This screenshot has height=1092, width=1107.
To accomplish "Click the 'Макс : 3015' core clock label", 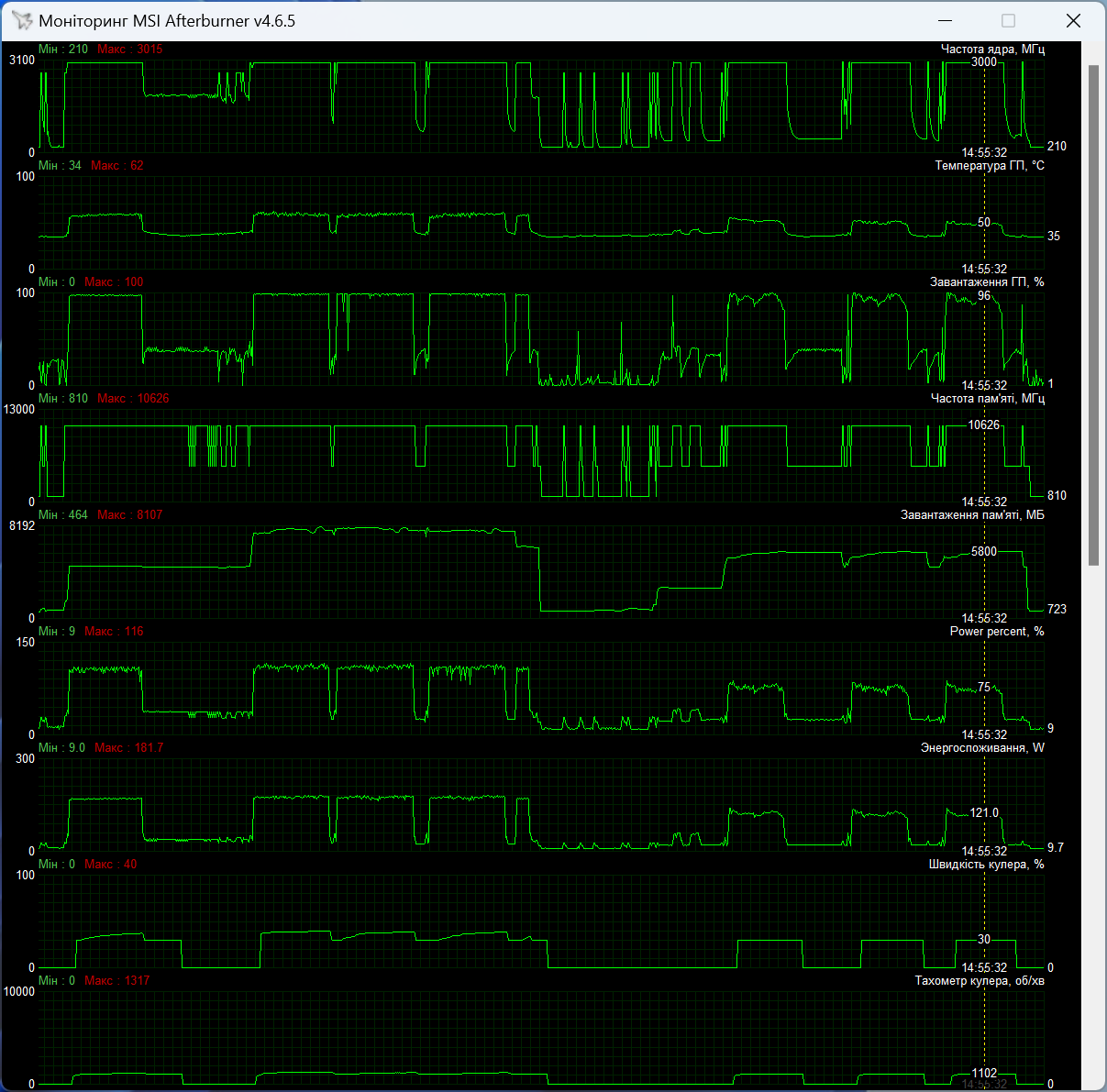I will pos(129,50).
